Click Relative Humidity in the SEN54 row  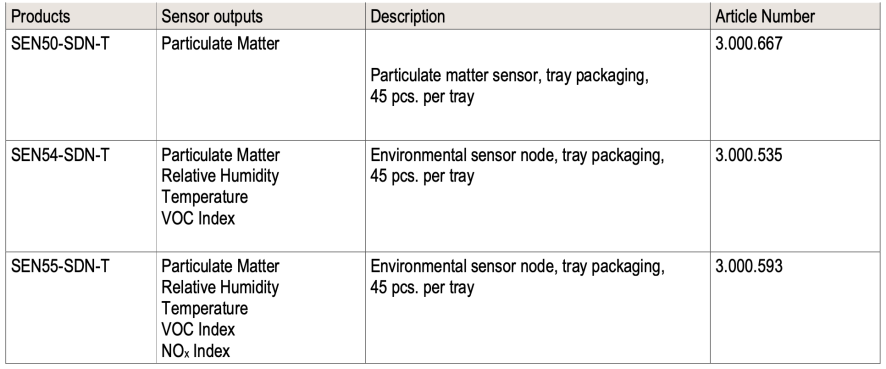[220, 176]
